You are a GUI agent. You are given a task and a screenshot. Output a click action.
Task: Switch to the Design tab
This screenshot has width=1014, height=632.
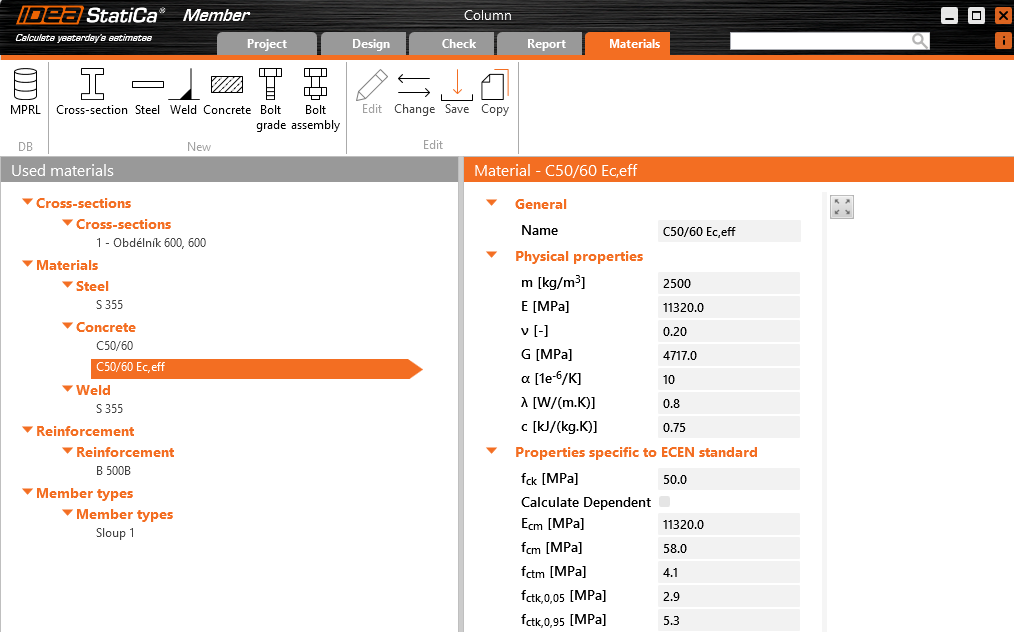point(370,44)
